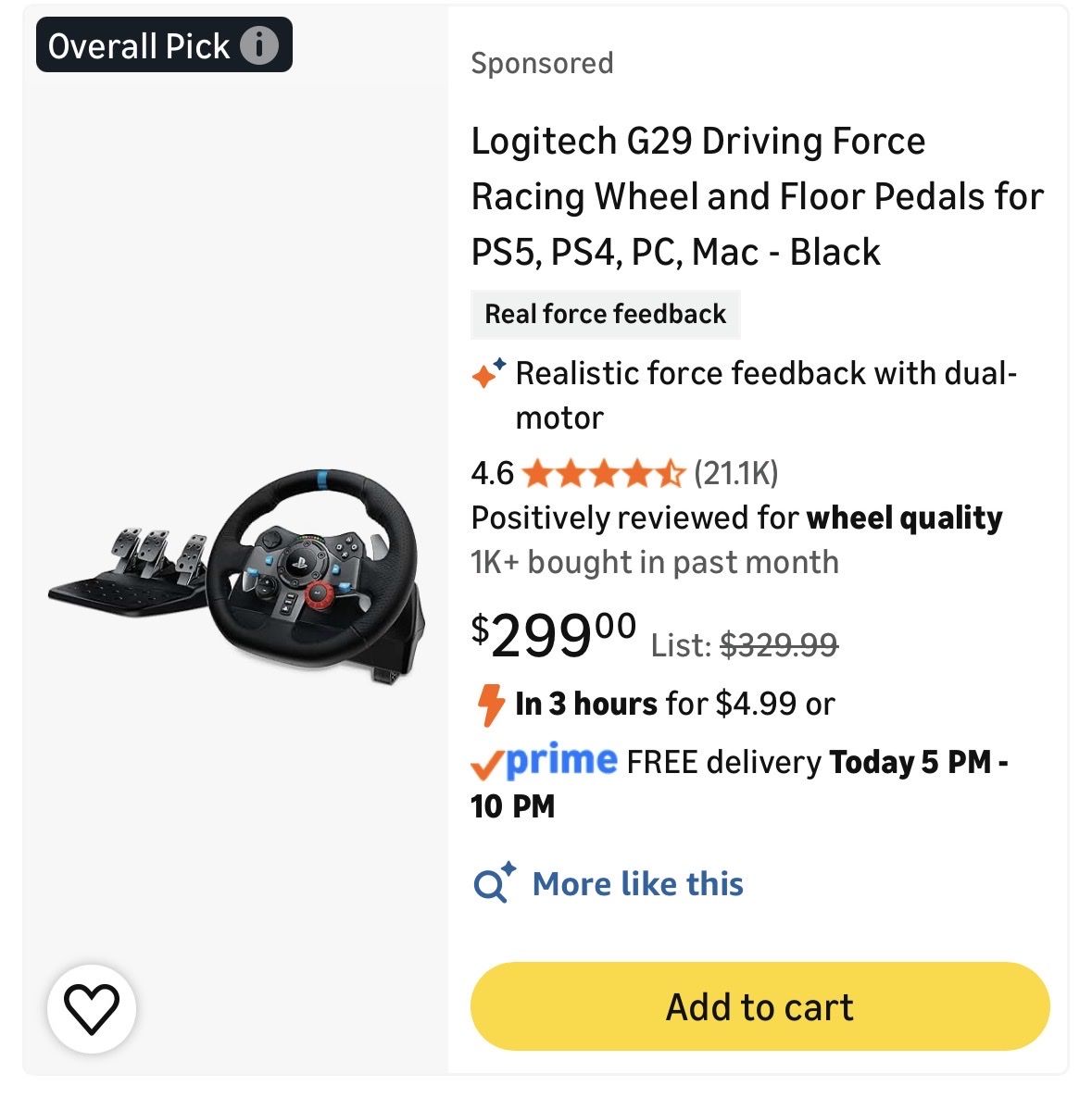Open the 21.1K reviews count
The height and width of the screenshot is (1098, 1092).
coord(736,474)
